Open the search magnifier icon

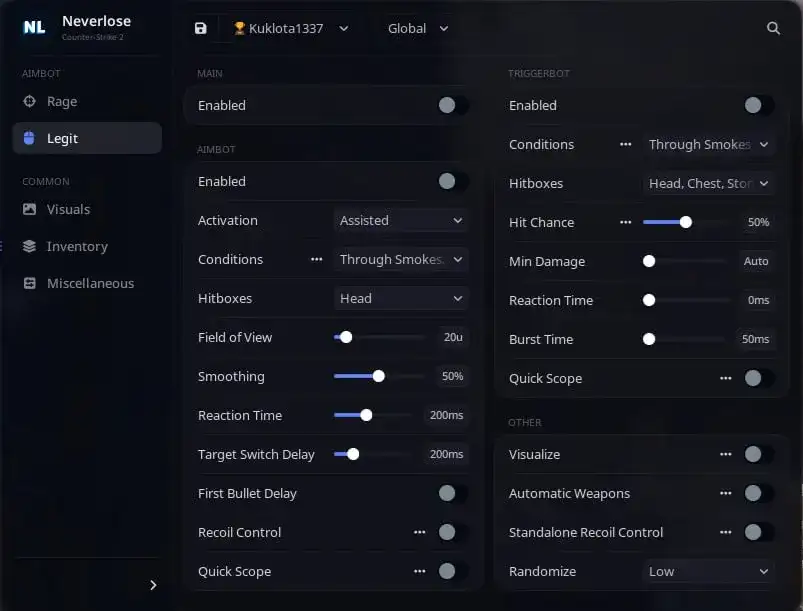coord(773,28)
